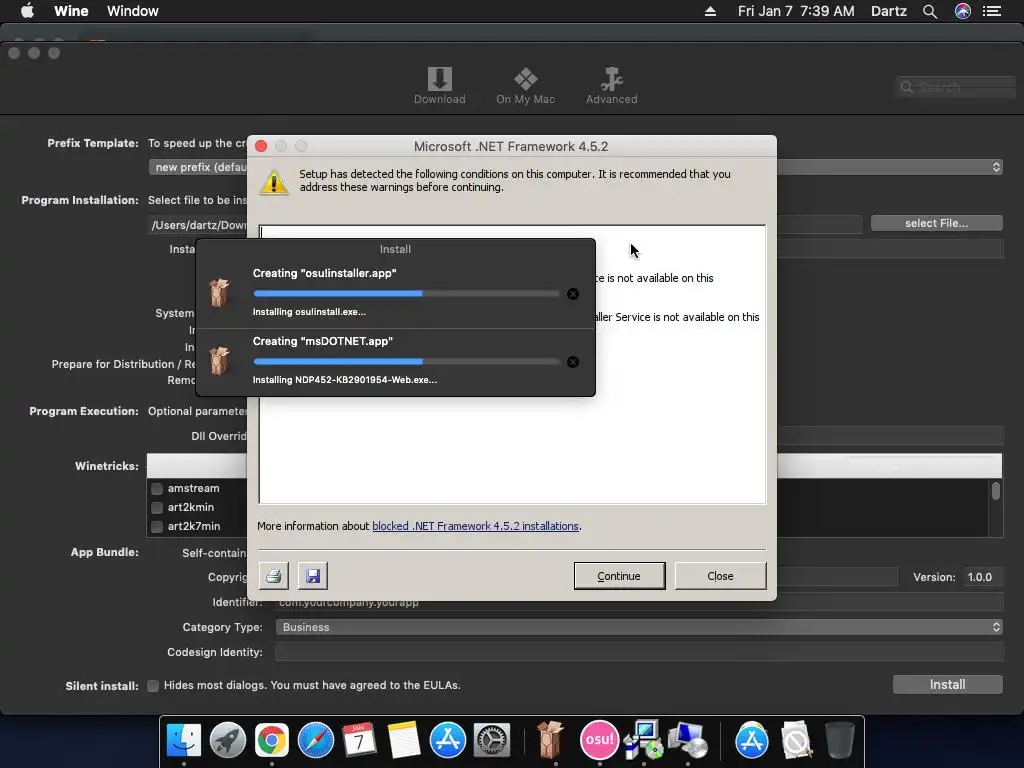
Task: Click the Wine glass app in the Dock
Action: (550, 740)
